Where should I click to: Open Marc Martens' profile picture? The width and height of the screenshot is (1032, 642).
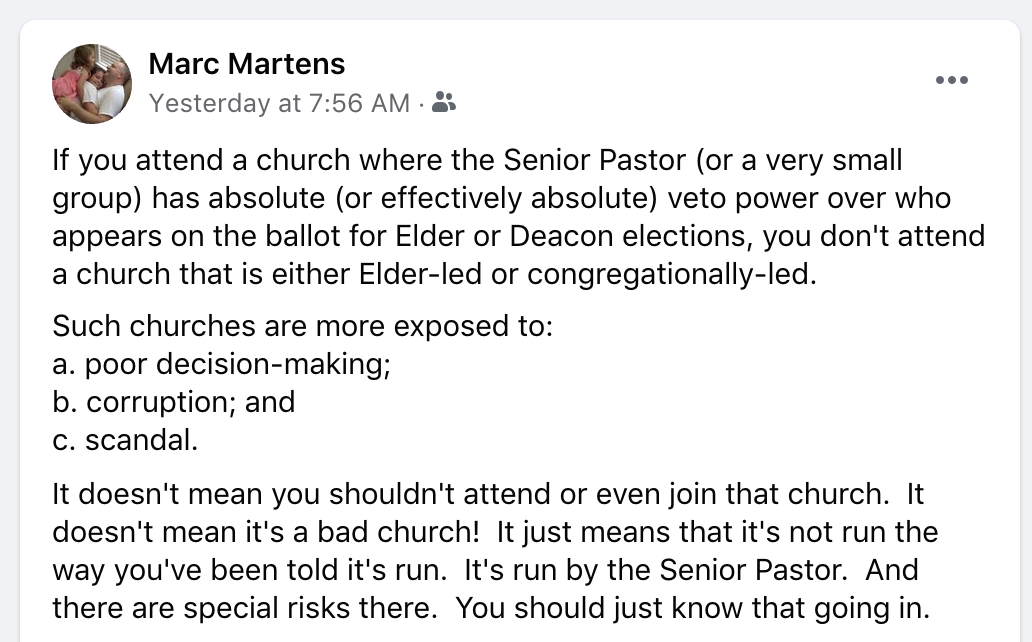[91, 84]
